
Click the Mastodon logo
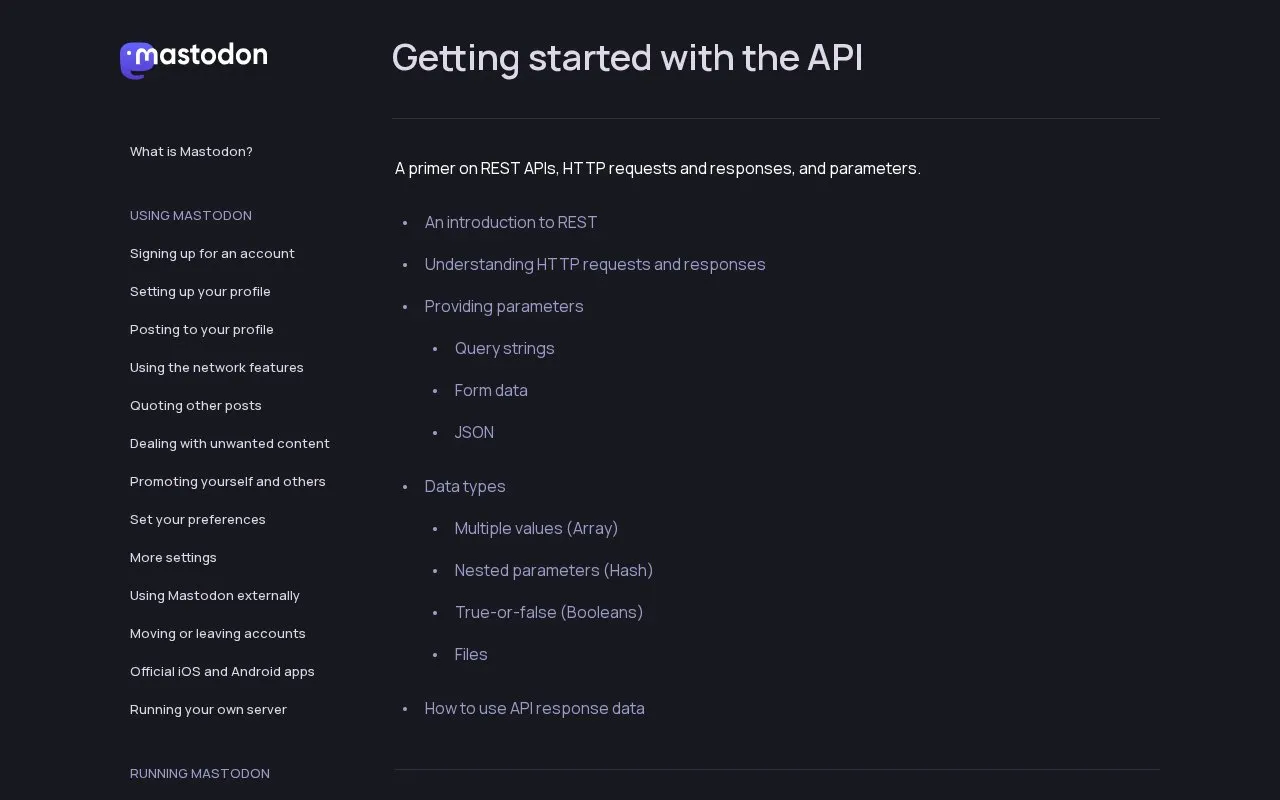[x=193, y=60]
